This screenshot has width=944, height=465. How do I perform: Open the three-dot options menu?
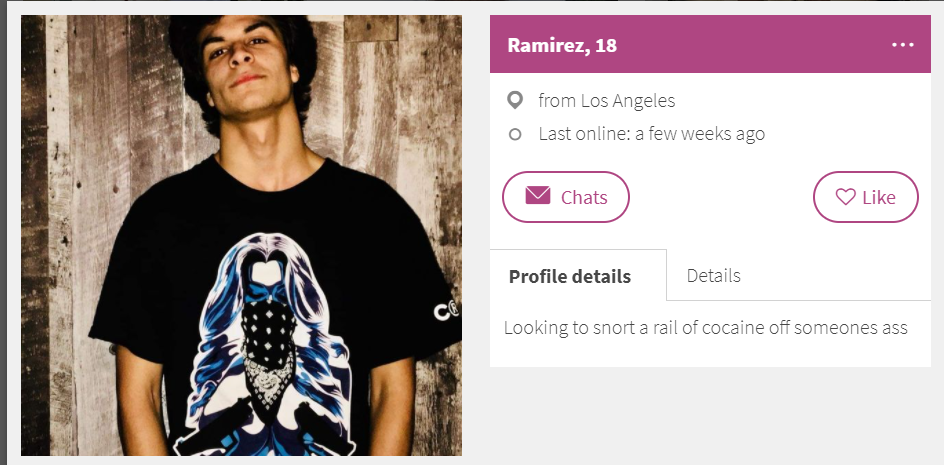[902, 45]
